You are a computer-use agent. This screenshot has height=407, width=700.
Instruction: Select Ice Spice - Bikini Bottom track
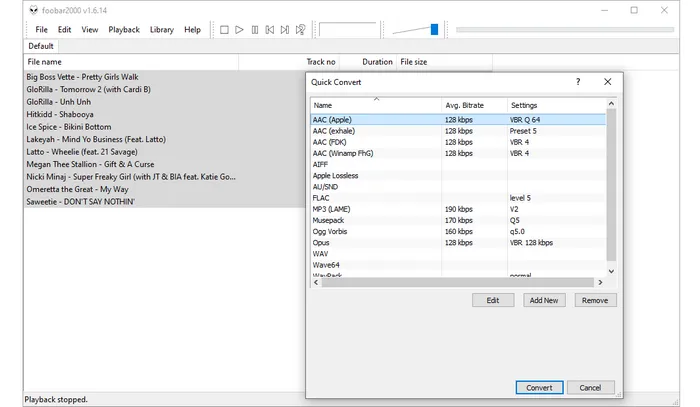click(x=164, y=127)
